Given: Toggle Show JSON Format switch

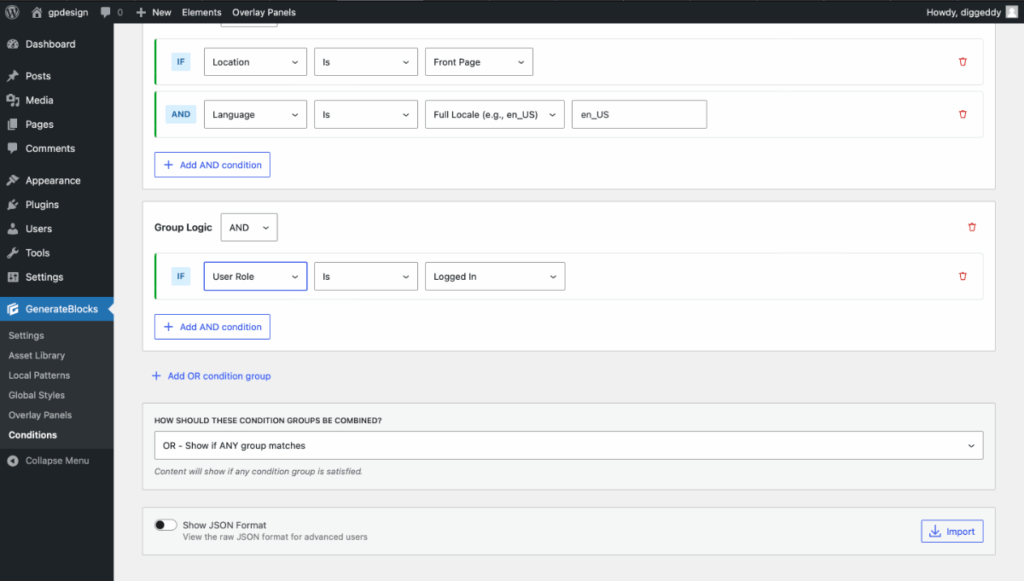Looking at the screenshot, I should pyautogui.click(x=165, y=525).
